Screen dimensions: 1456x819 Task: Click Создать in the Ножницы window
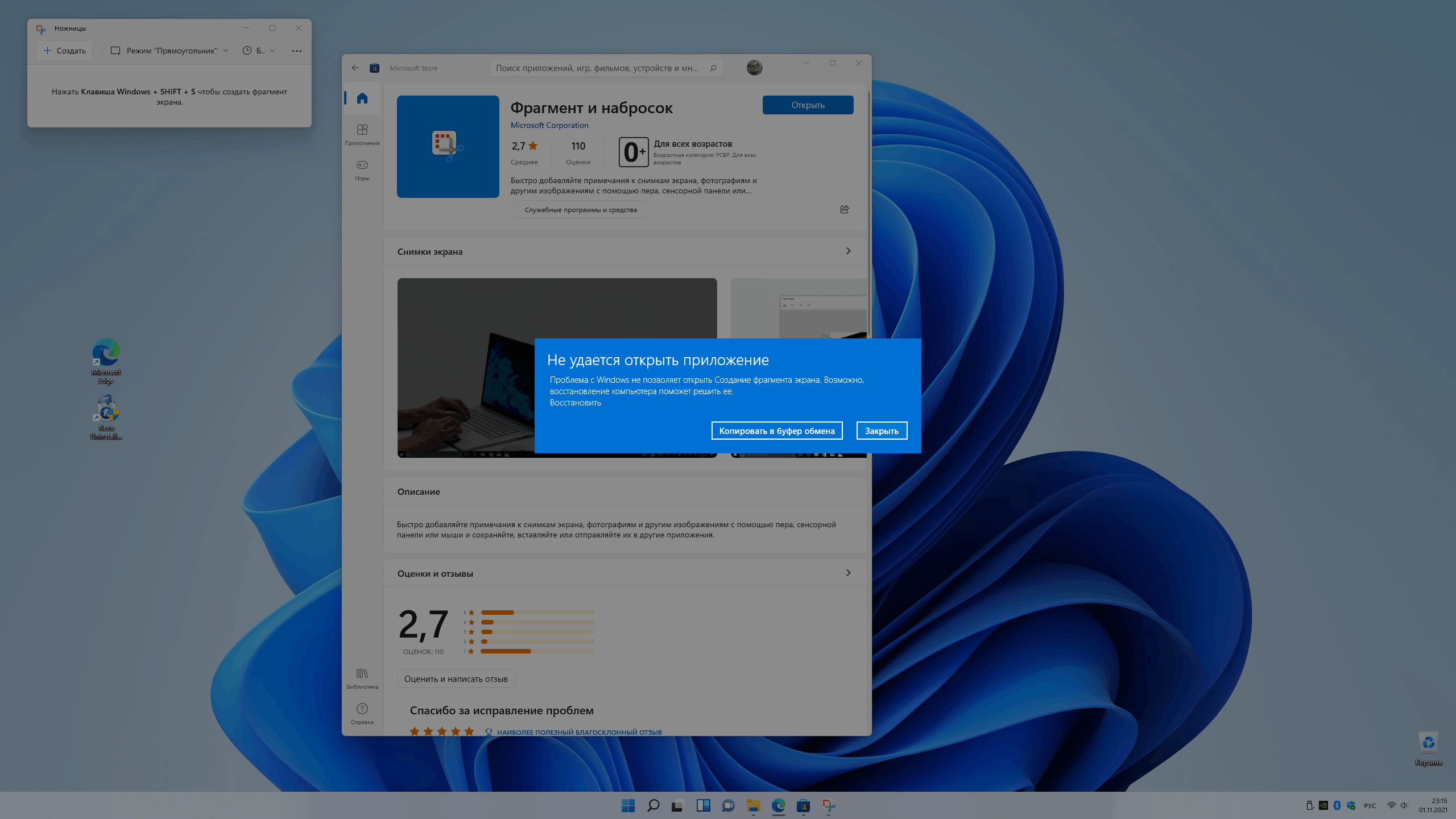[65, 51]
